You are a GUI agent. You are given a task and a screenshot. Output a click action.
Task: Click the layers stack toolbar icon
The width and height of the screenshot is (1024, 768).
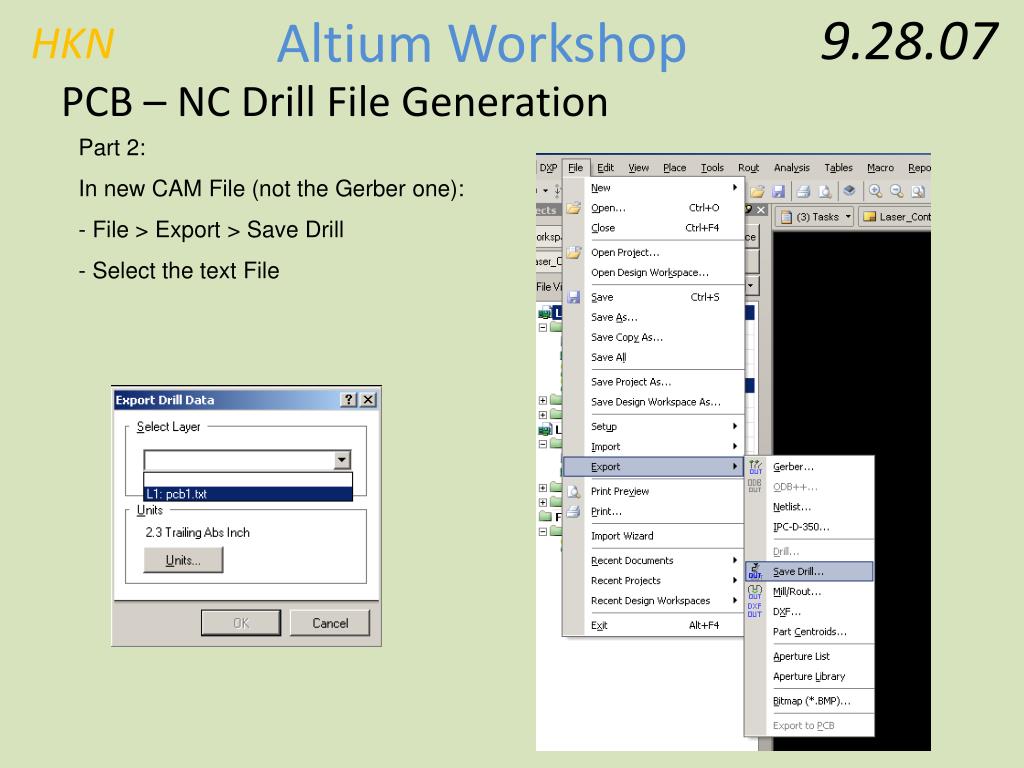pos(849,191)
